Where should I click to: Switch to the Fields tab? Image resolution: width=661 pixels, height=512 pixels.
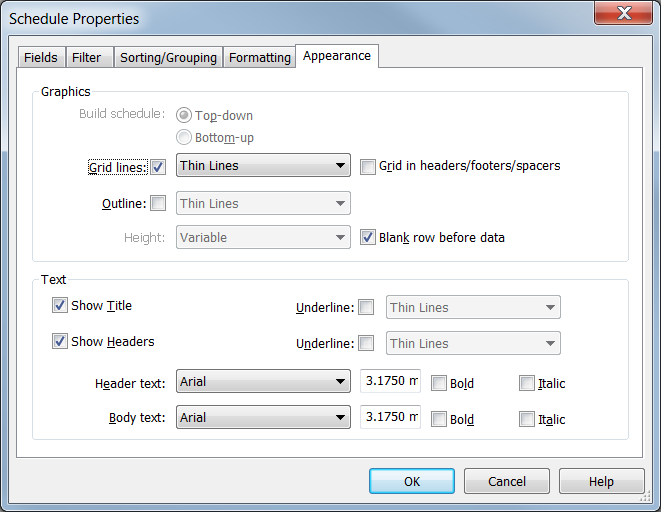tap(42, 58)
